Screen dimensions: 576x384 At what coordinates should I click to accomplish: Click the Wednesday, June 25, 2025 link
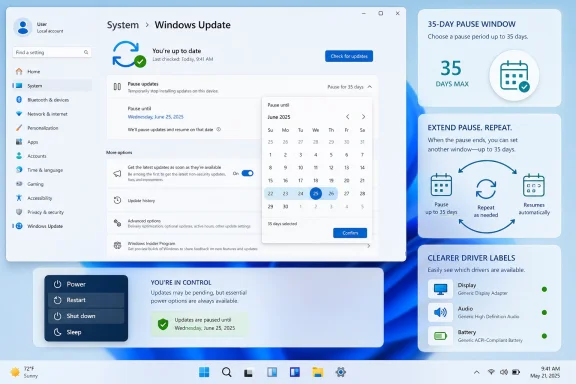coord(155,117)
